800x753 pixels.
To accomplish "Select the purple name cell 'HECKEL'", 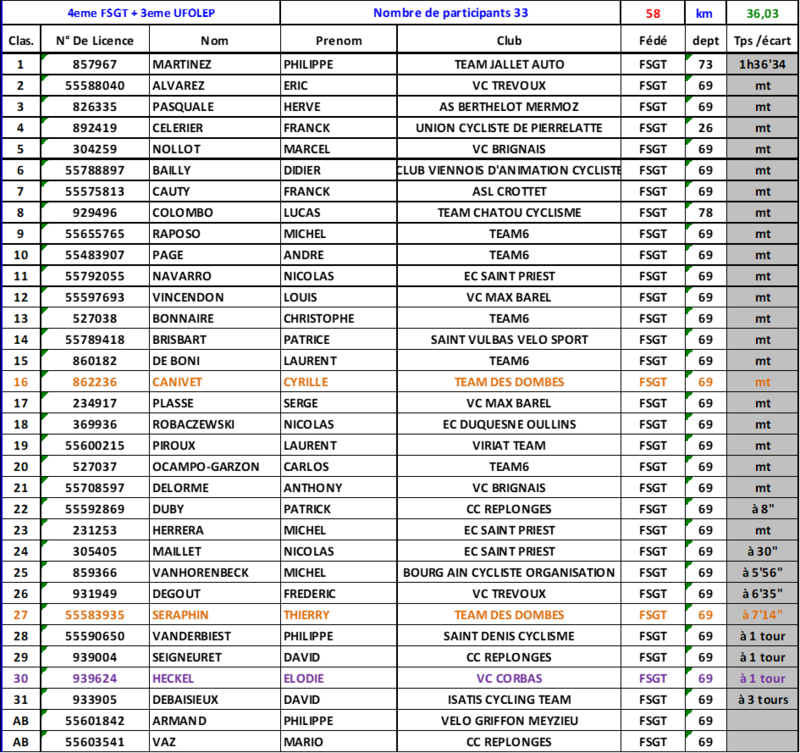I will 215,679.
